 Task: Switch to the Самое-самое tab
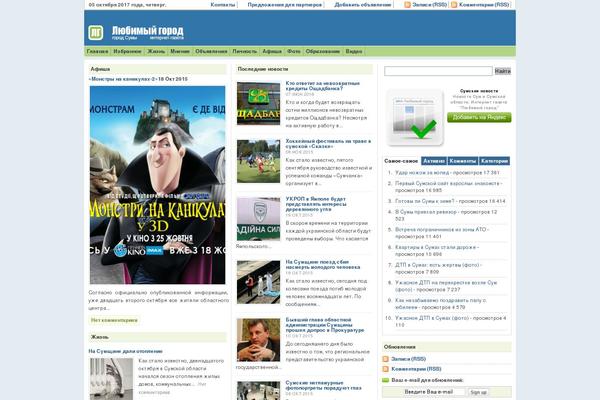pyautogui.click(x=401, y=161)
